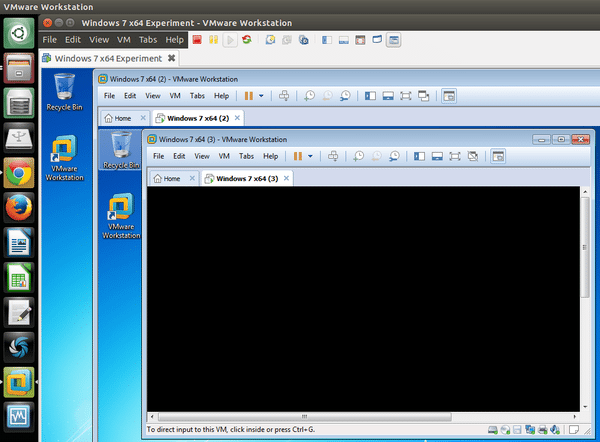The image size is (600, 442).
Task: Take a snapshot using outer toolbar clock icon
Action: 271,40
